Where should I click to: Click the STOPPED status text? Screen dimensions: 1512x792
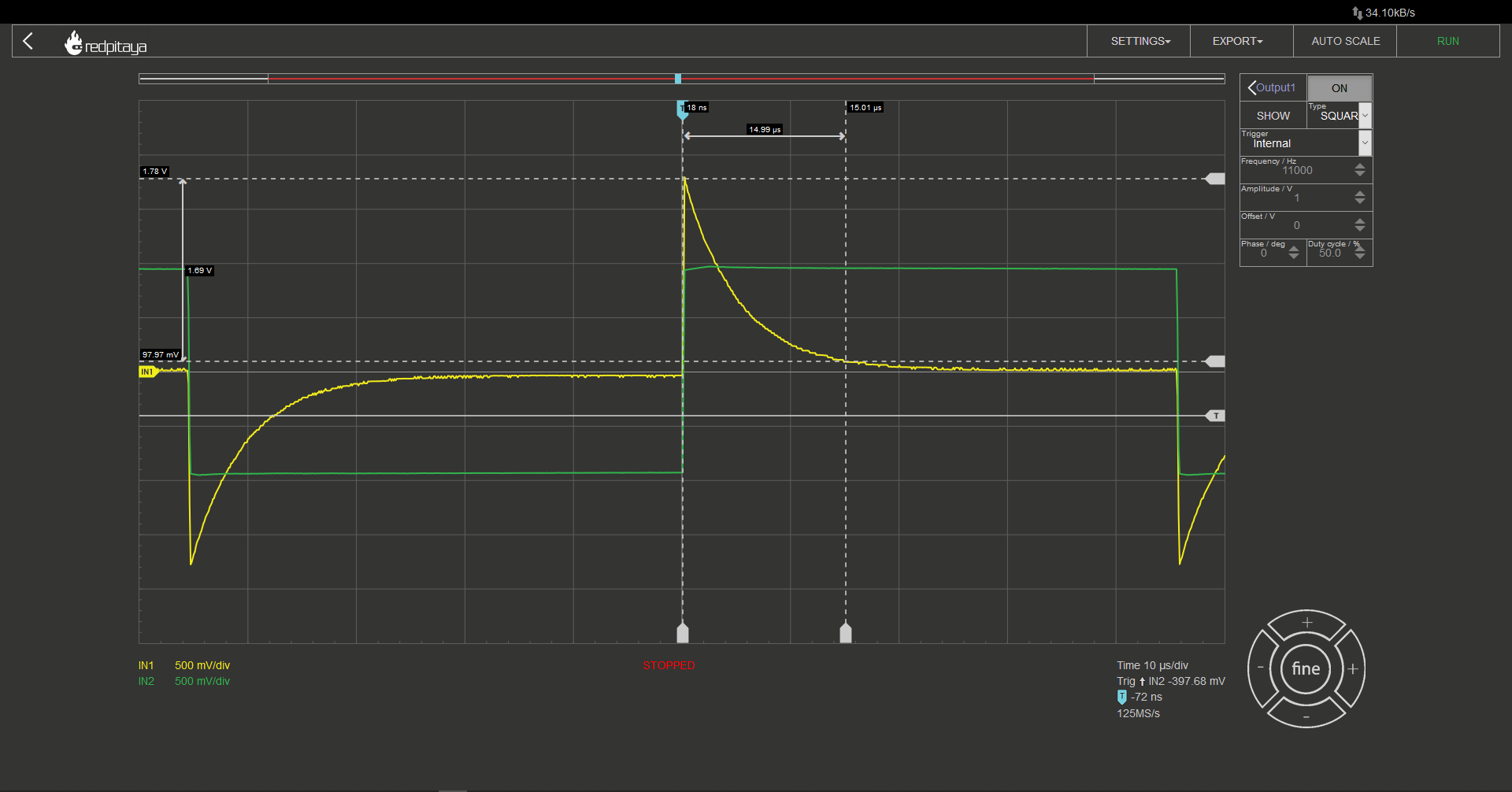tap(669, 665)
